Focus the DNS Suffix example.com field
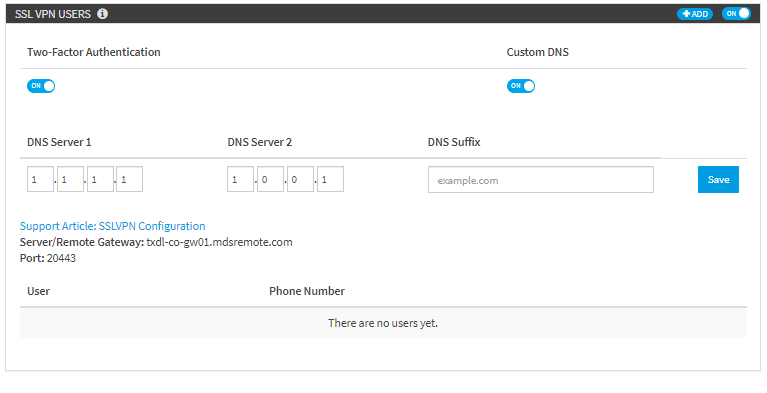Image resolution: width=767 pixels, height=393 pixels. click(x=541, y=180)
